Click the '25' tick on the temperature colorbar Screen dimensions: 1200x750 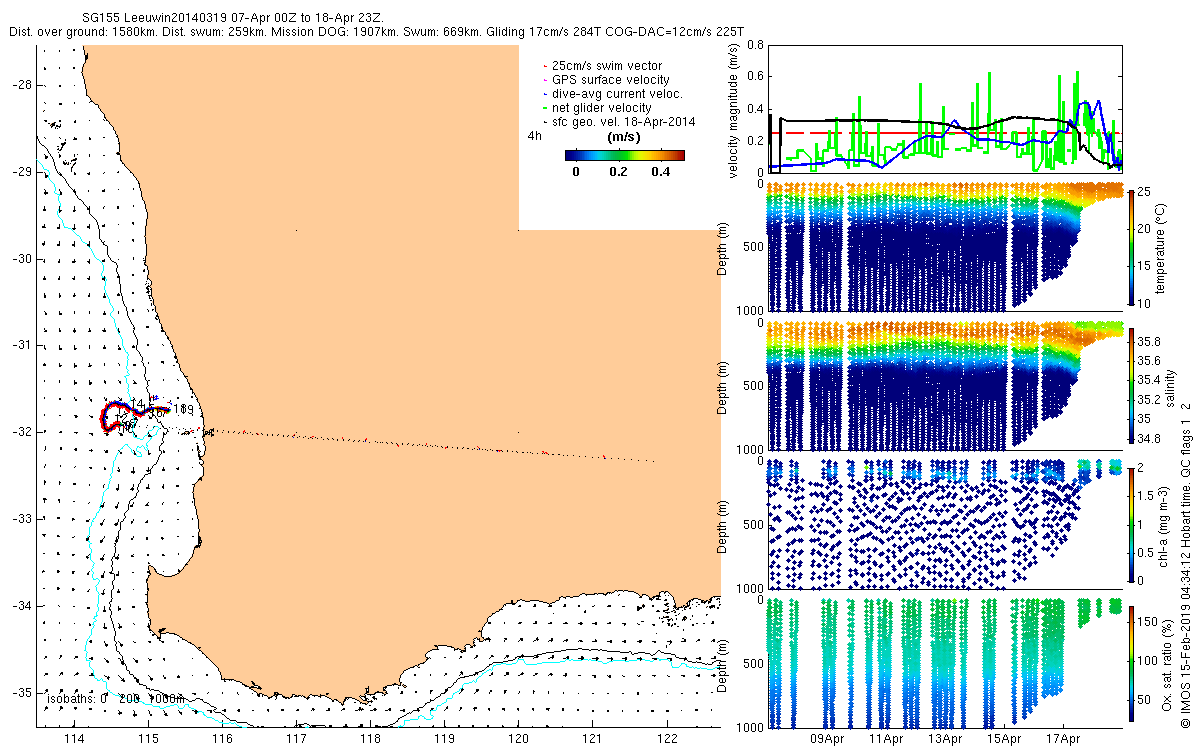(1146, 190)
